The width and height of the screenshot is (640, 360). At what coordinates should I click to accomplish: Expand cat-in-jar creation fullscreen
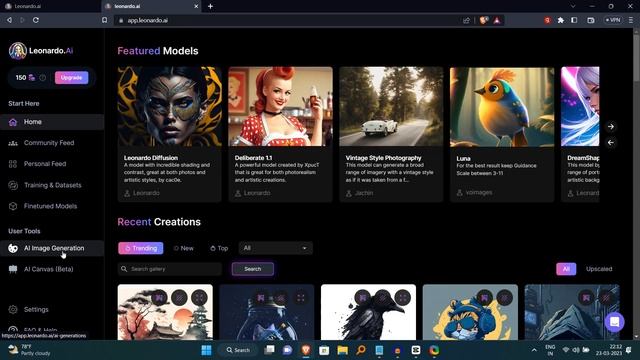pyautogui.click(x=301, y=298)
